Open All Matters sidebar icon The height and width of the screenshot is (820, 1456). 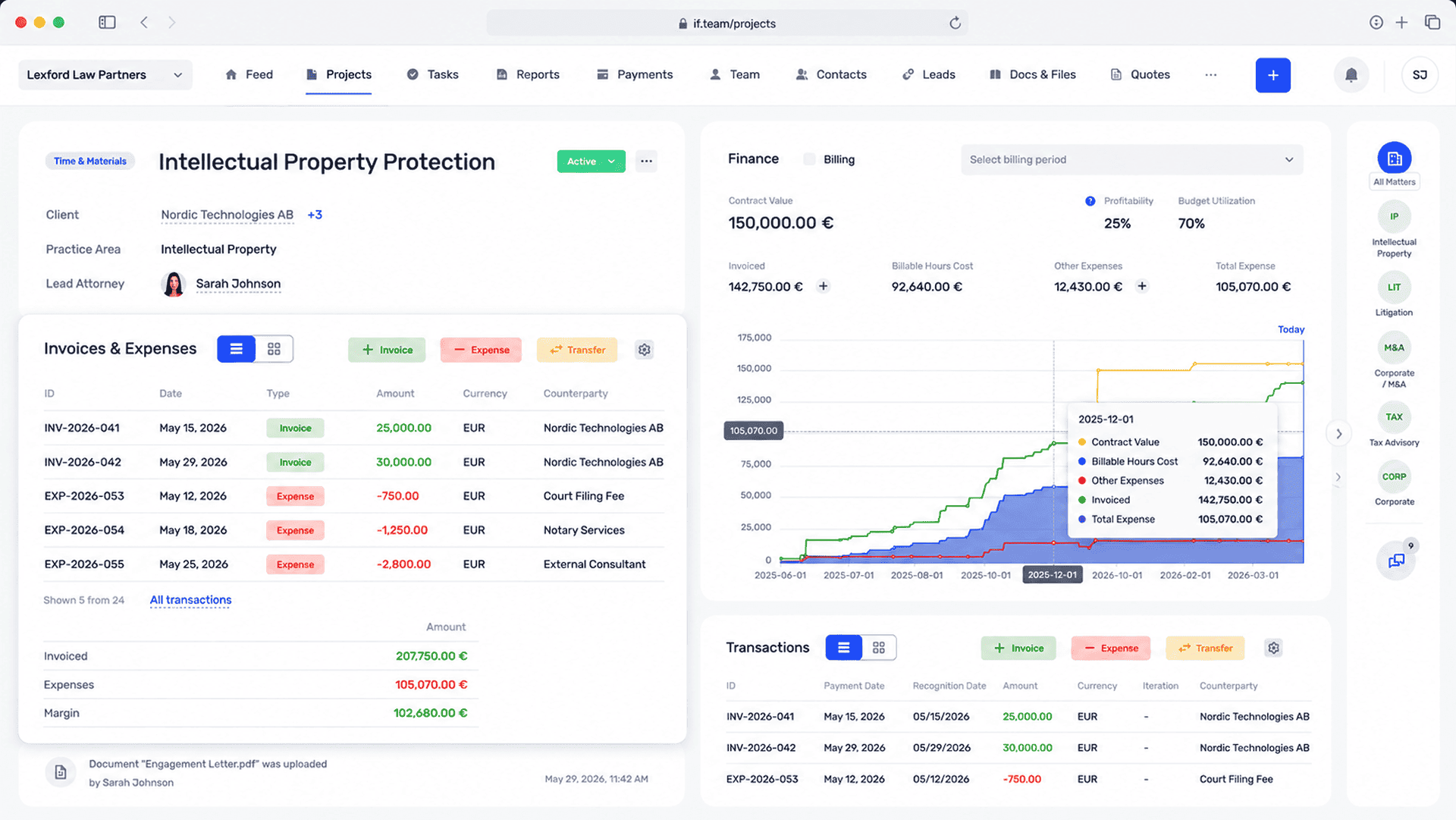1395,159
